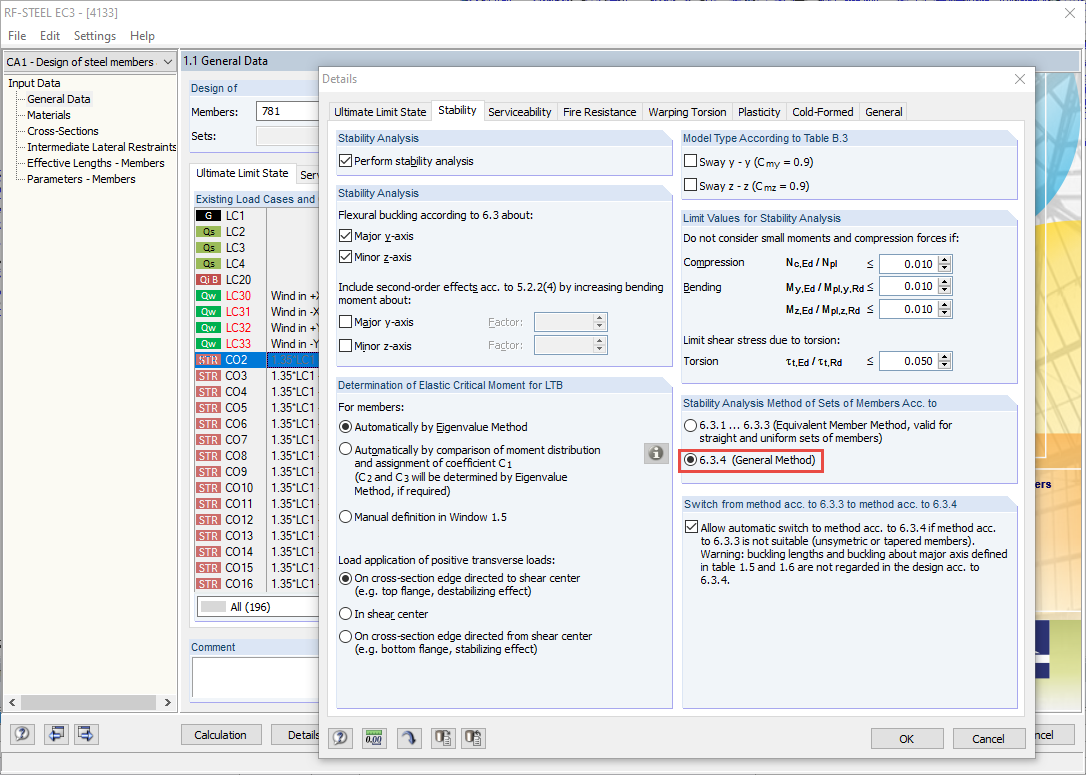Click Torsion limit value stepper

pyautogui.click(x=945, y=361)
